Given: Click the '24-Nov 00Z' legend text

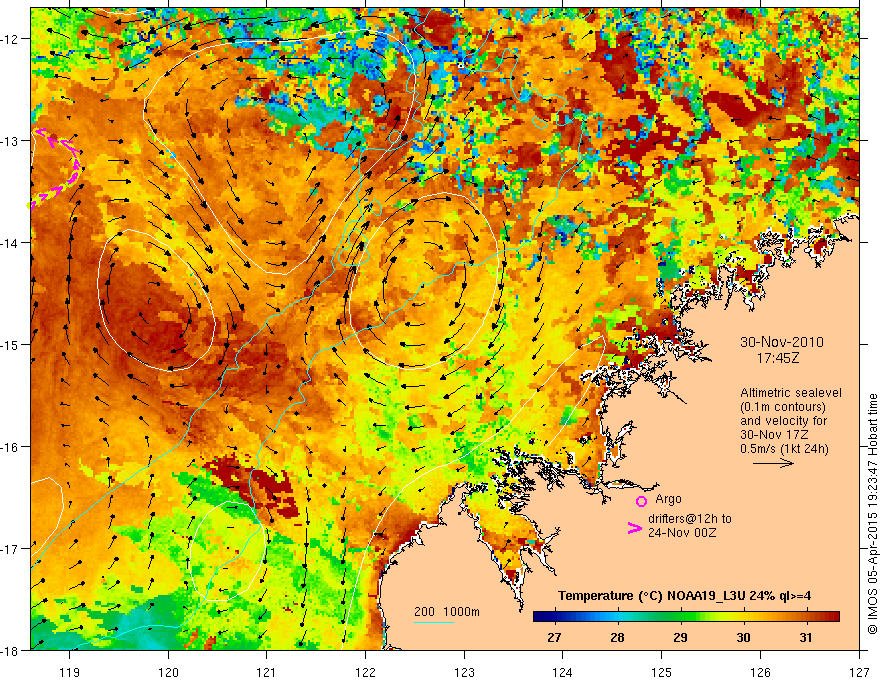Looking at the screenshot, I should (682, 533).
